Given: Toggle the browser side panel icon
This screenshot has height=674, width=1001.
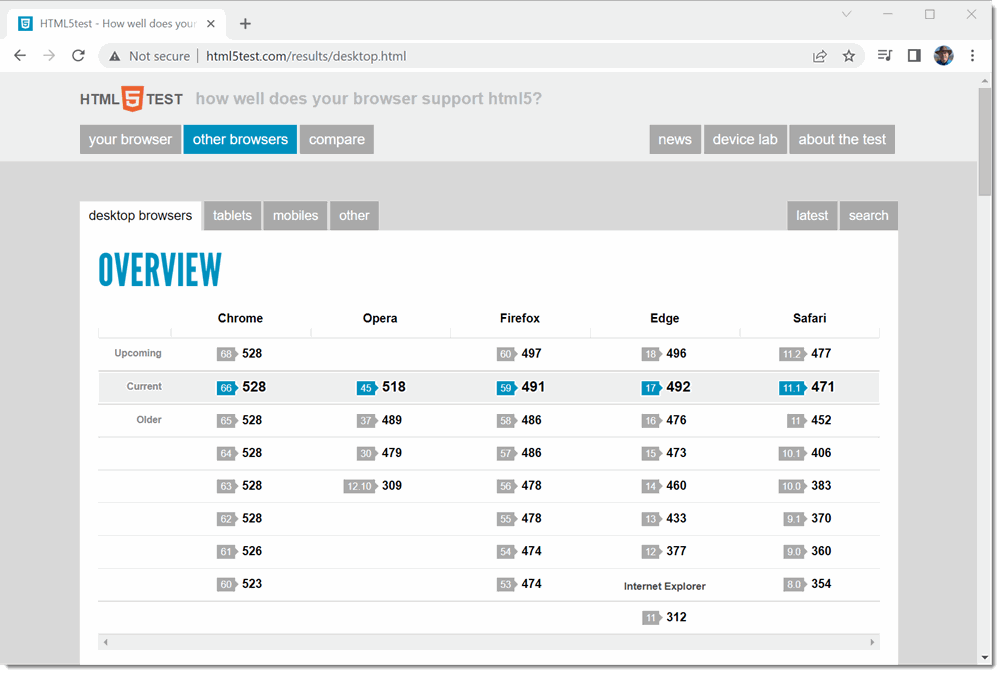Looking at the screenshot, I should tap(914, 56).
